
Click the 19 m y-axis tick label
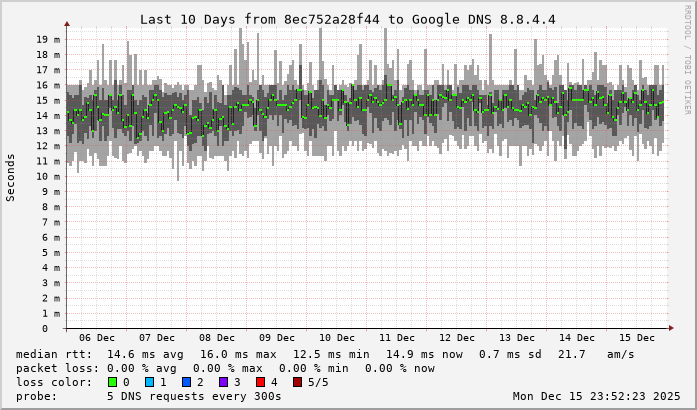coord(48,39)
